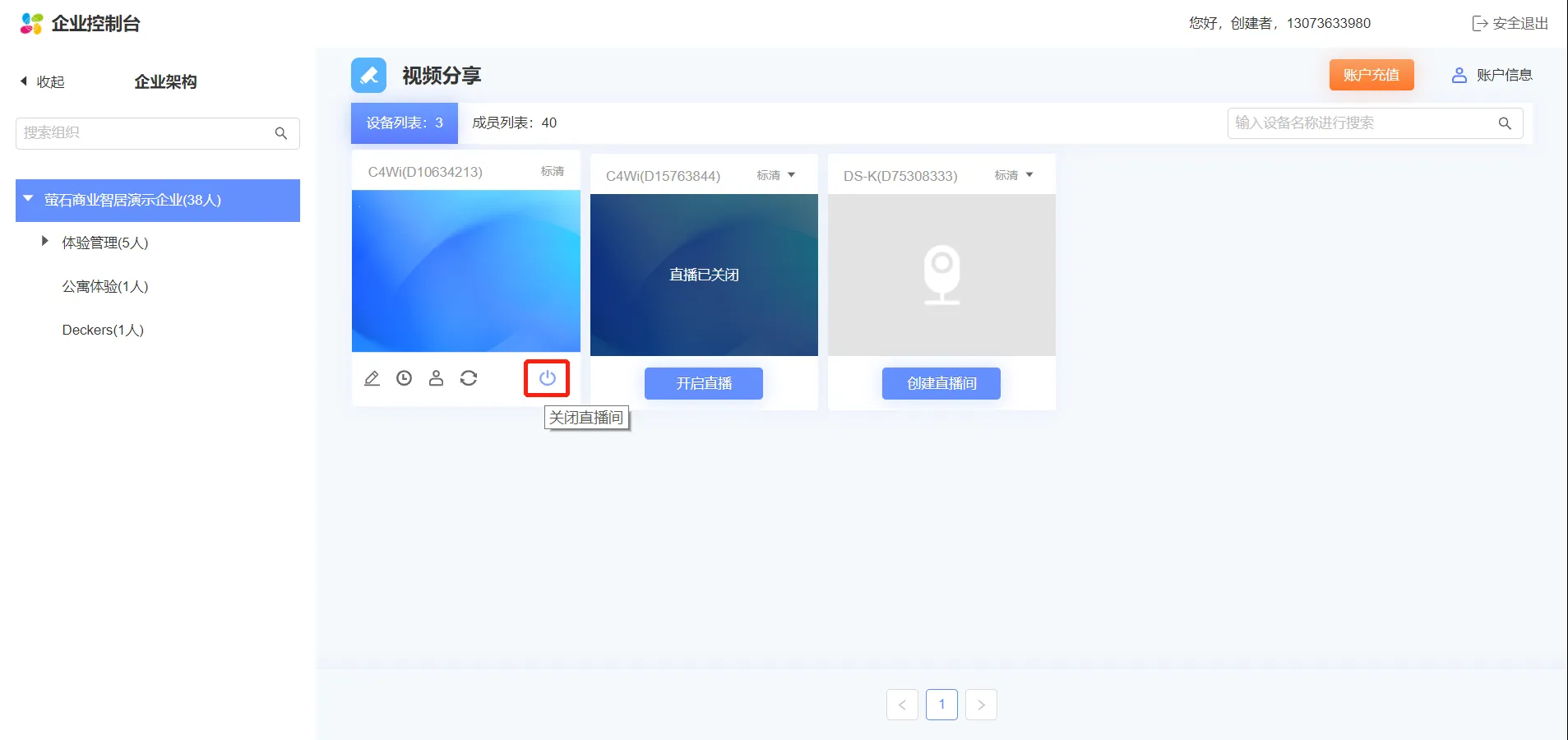Screen dimensions: 1568x740
Task: Click the power icon to close live room
Action: [548, 378]
